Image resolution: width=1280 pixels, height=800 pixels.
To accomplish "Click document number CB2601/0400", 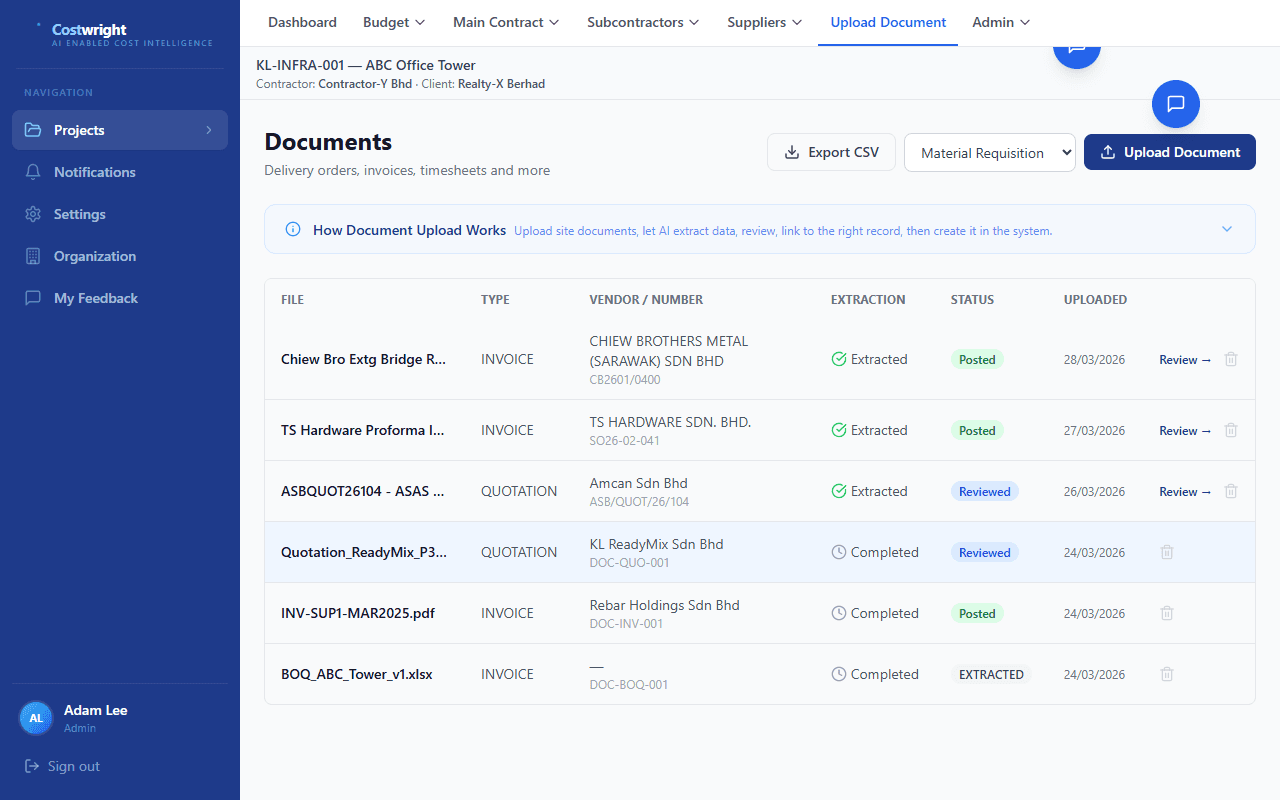I will click(x=625, y=380).
